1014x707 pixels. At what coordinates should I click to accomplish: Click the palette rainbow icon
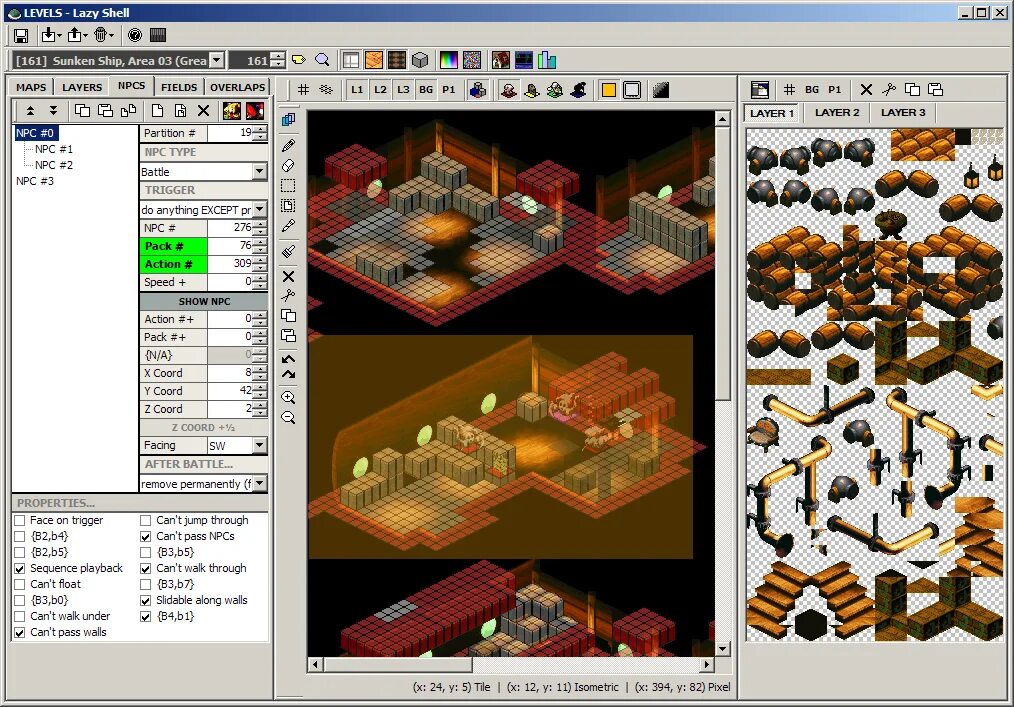click(448, 60)
